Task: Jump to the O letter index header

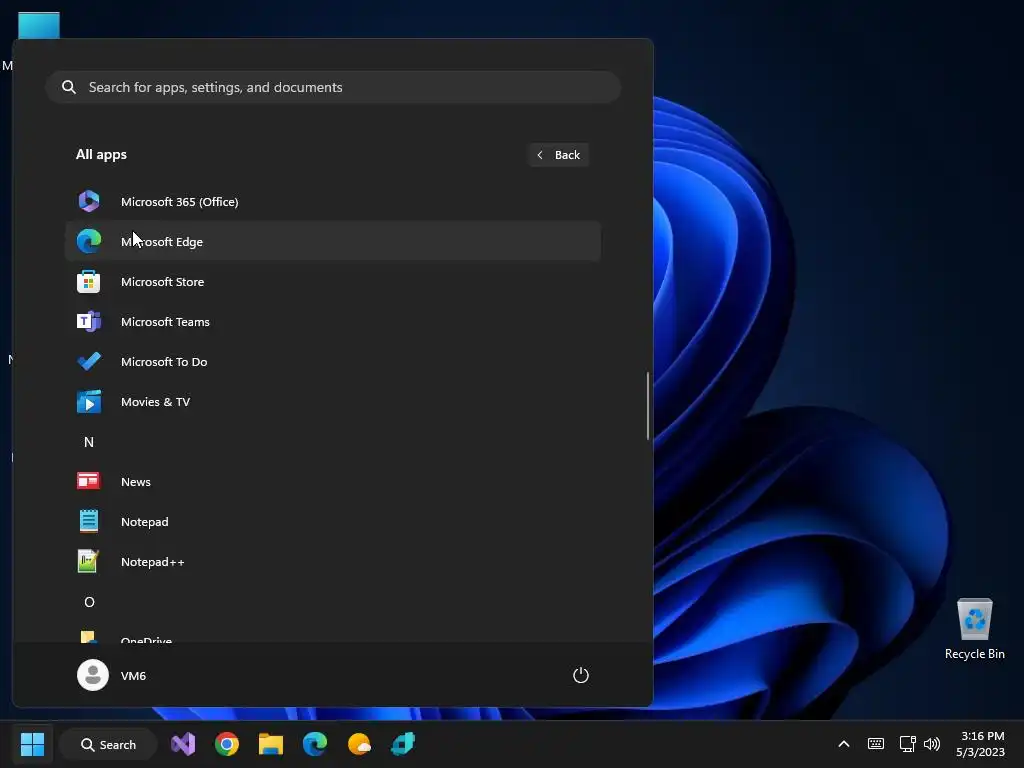Action: coord(89,601)
